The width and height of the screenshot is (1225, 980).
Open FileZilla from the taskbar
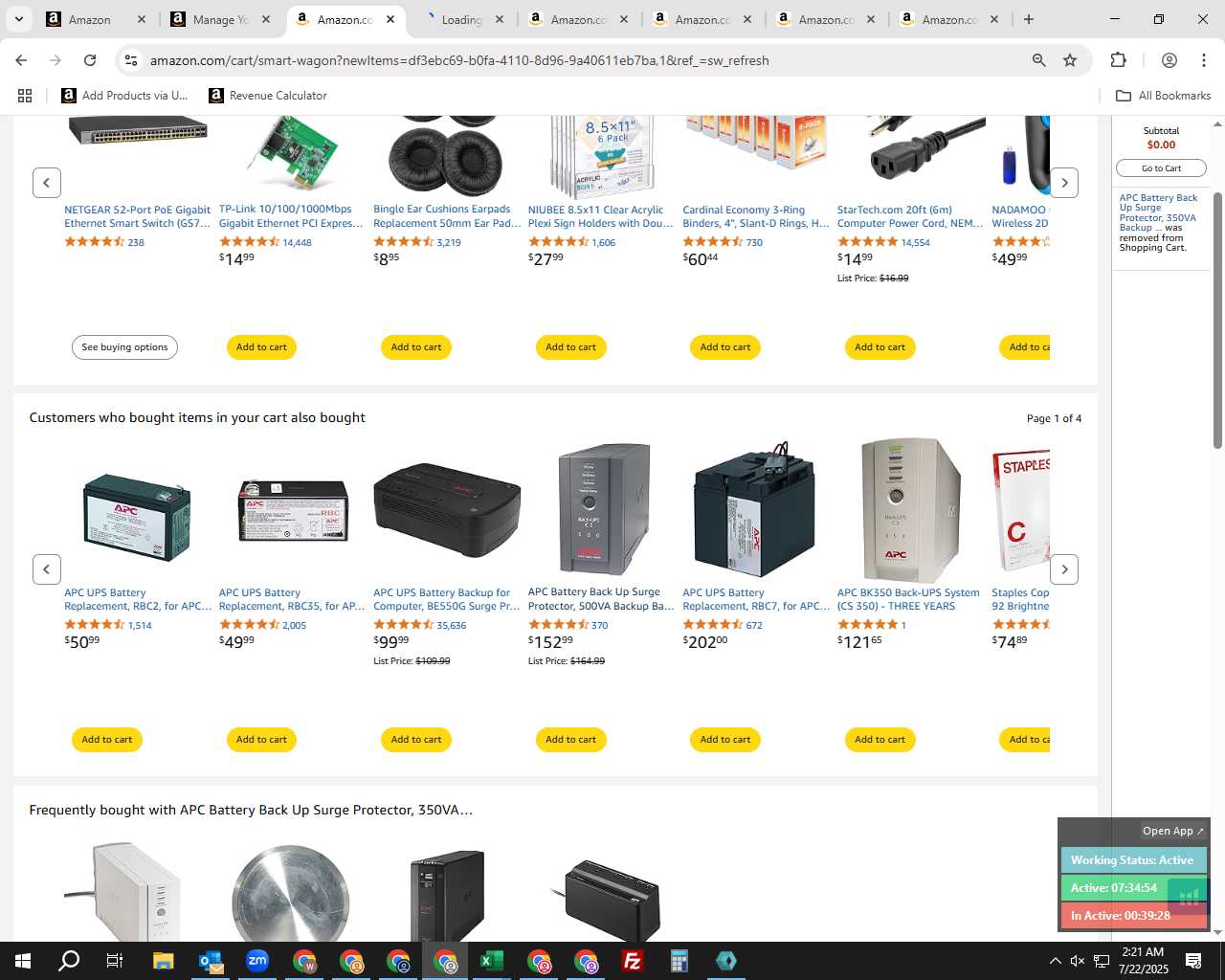click(633, 961)
